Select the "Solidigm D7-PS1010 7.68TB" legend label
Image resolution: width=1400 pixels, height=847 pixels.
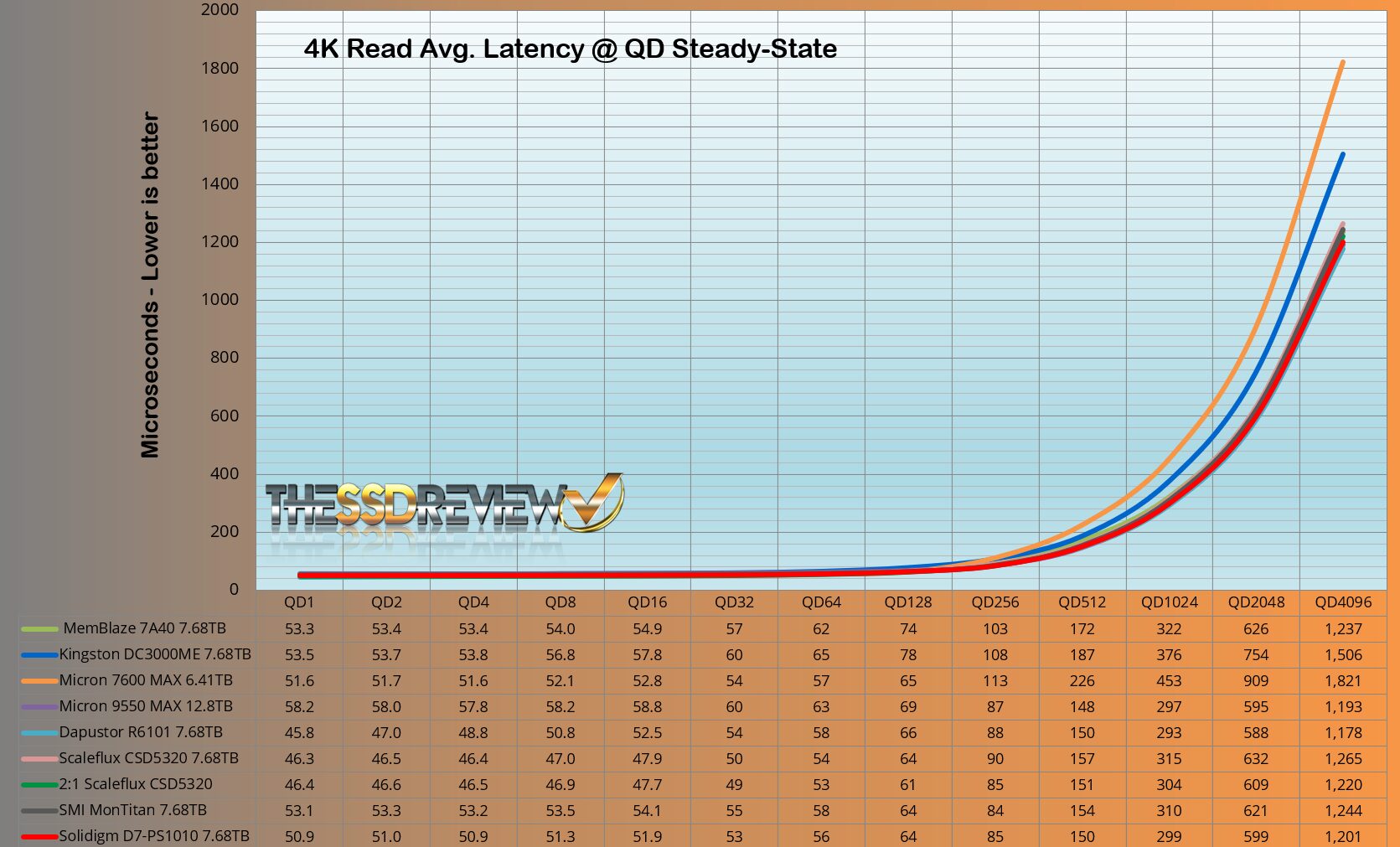tap(154, 836)
